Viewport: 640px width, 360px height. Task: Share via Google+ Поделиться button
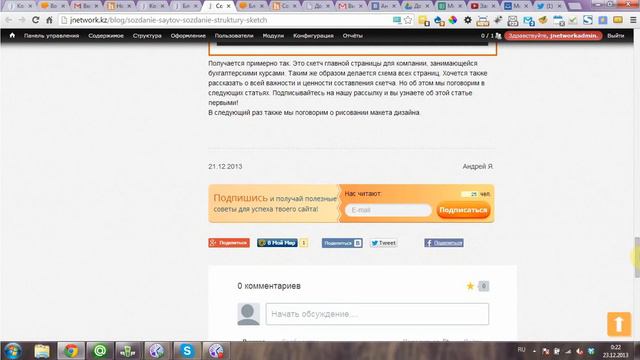[x=229, y=243]
